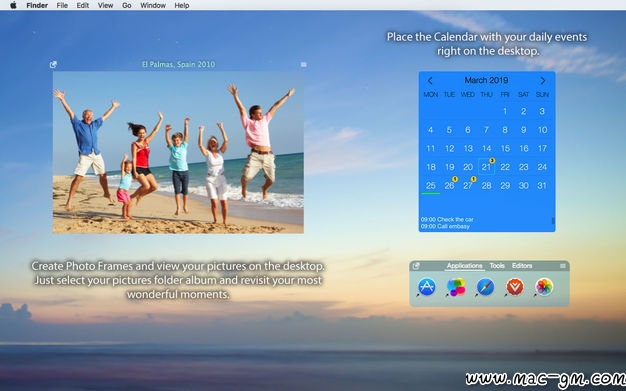The image size is (626, 391).
Task: Click the 'March 2019' calendar title
Action: pos(486,80)
